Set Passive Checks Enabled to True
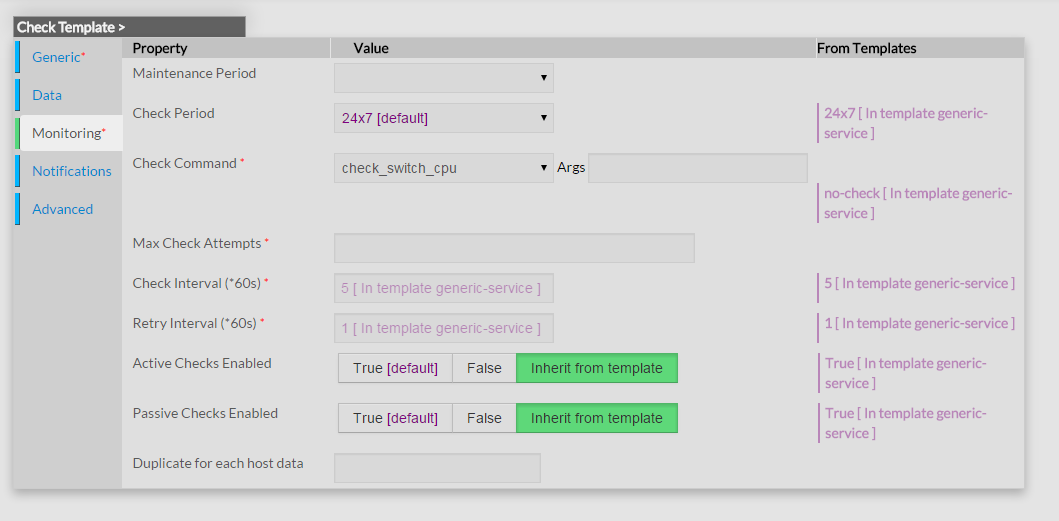Screen dimensions: 1059x521 [395, 418]
